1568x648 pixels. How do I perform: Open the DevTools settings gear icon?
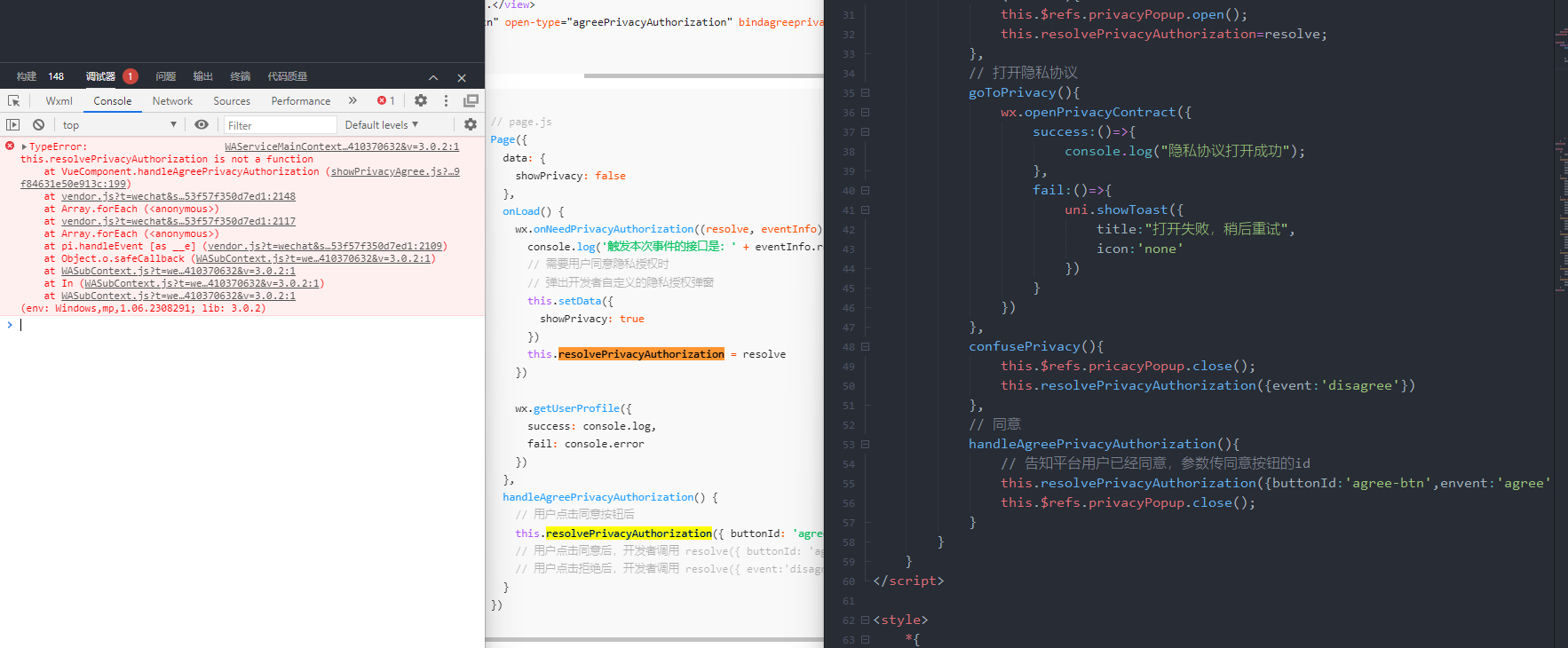point(421,101)
